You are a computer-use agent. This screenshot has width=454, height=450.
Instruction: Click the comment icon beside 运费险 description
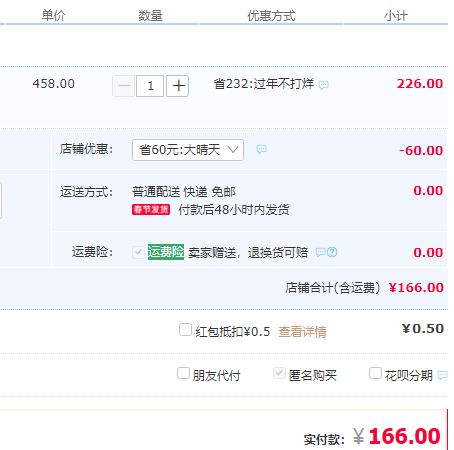pyautogui.click(x=320, y=252)
